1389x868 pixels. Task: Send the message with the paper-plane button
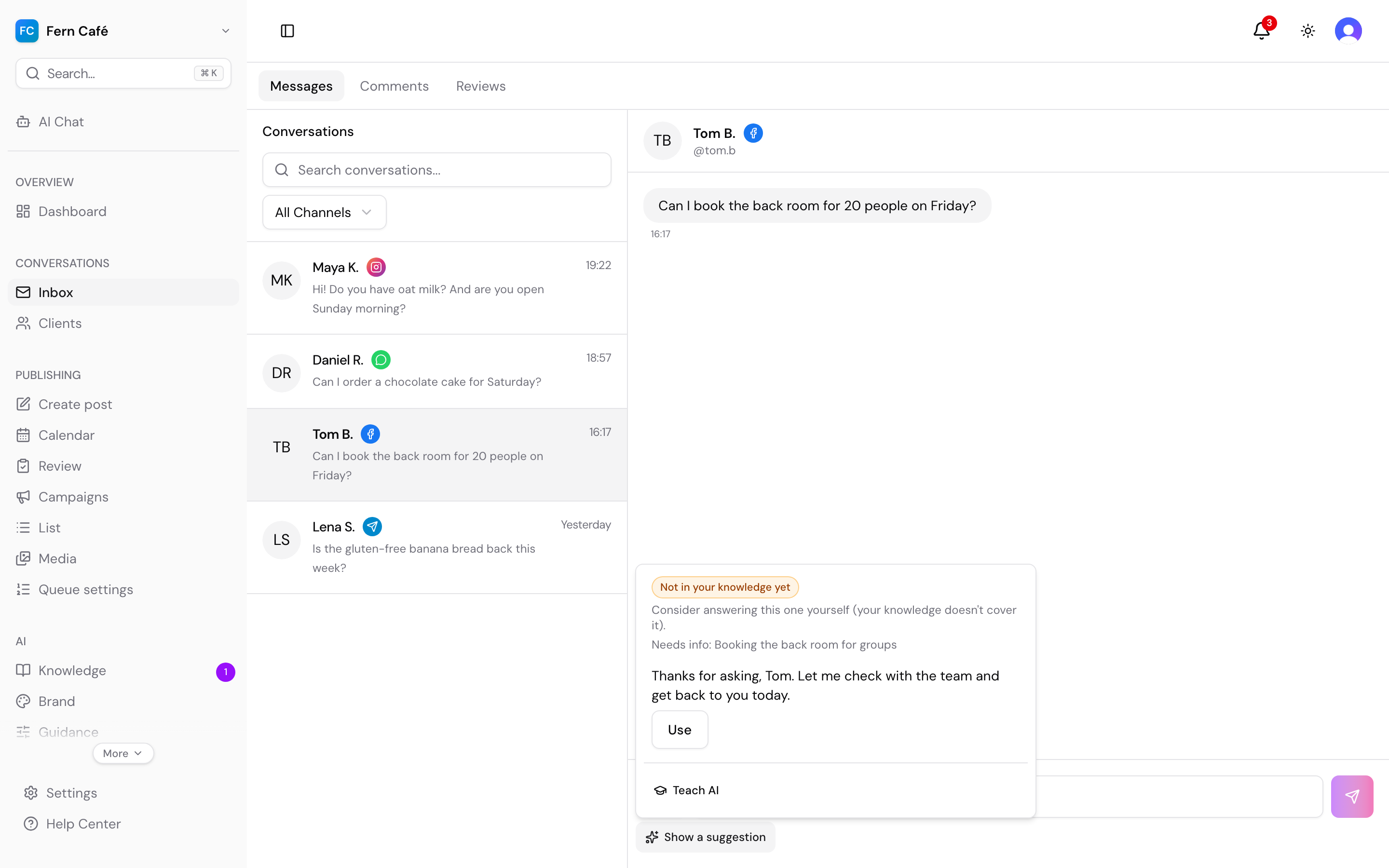[x=1352, y=796]
